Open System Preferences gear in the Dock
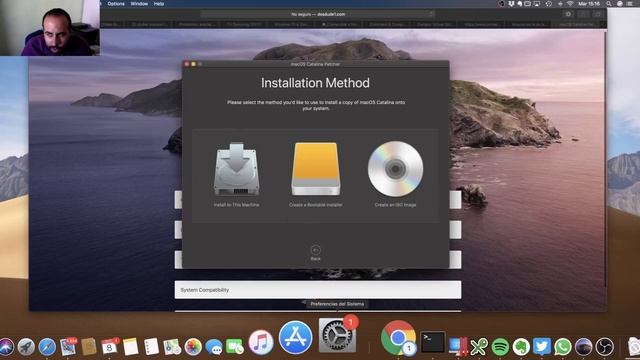640x360 pixels. (x=337, y=336)
